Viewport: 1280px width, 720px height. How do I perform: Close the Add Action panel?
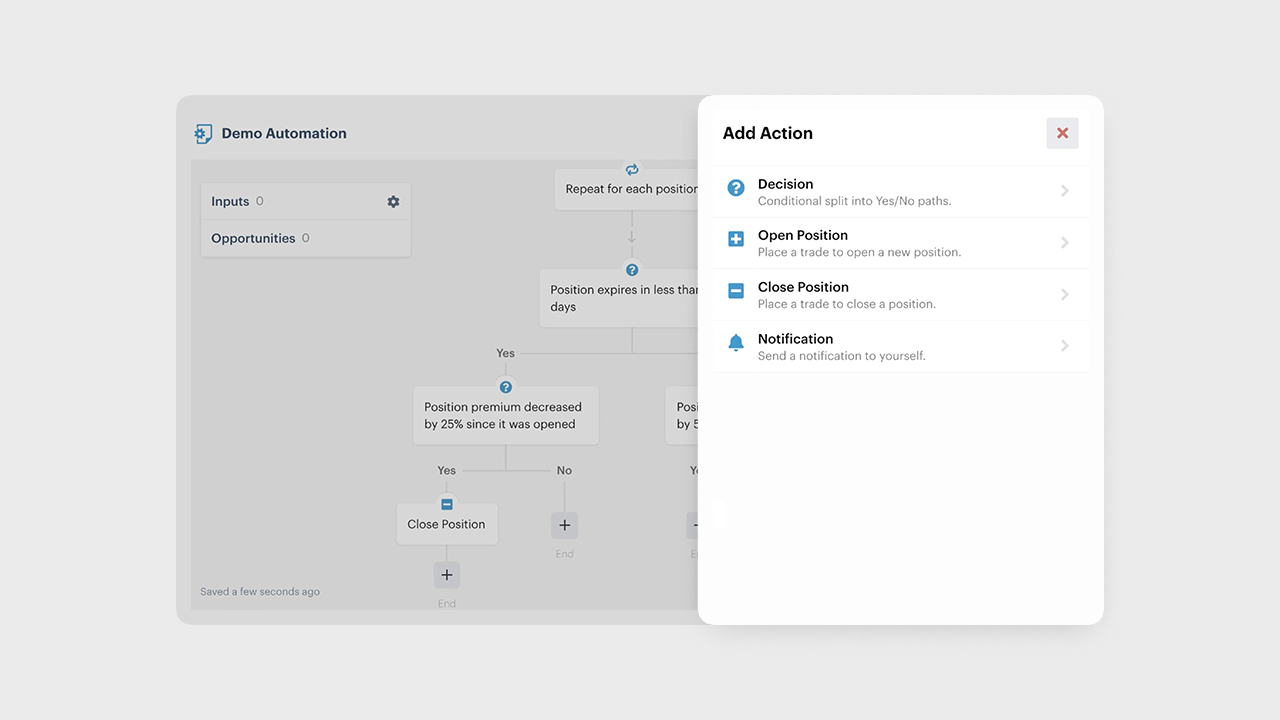coord(1062,133)
